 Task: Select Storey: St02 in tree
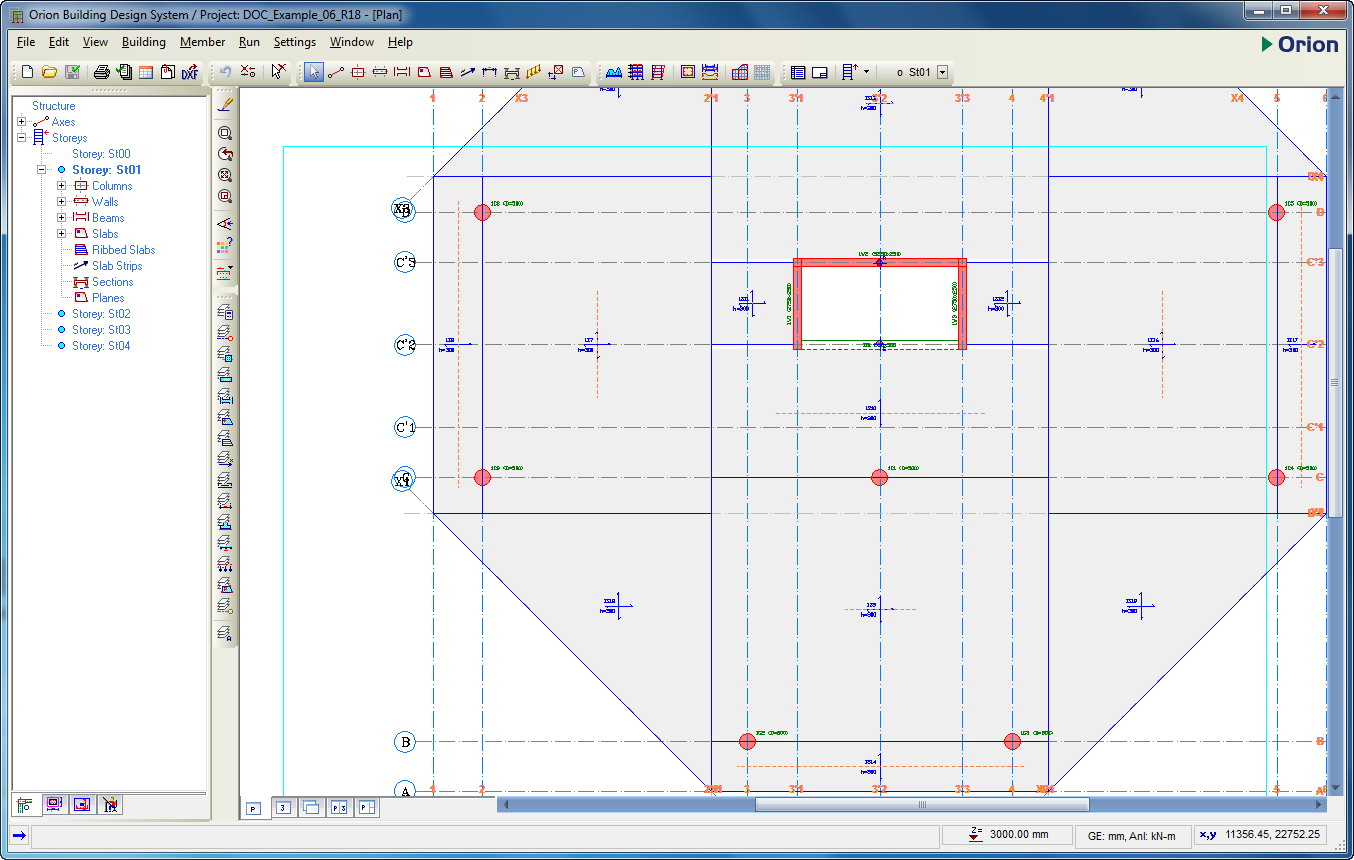tap(101, 314)
